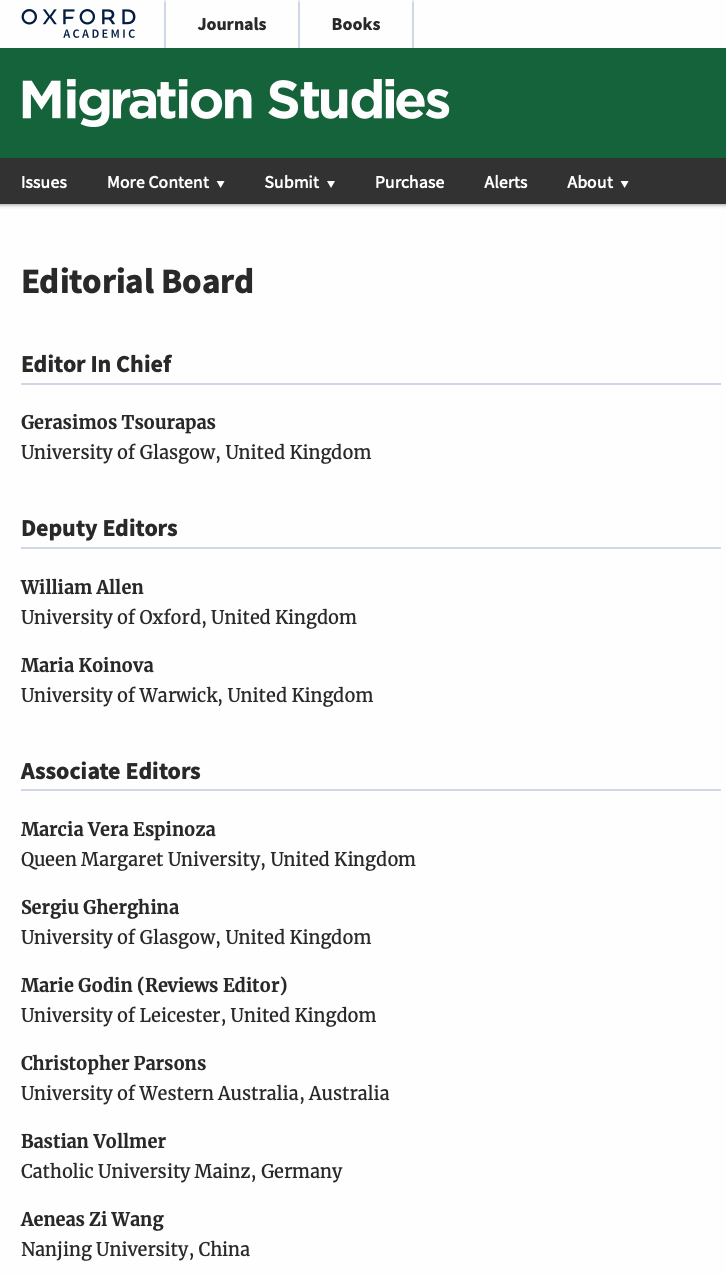This screenshot has height=1276, width=726.
Task: Click Aeneas Zi Wang's name
Action: click(x=92, y=1219)
